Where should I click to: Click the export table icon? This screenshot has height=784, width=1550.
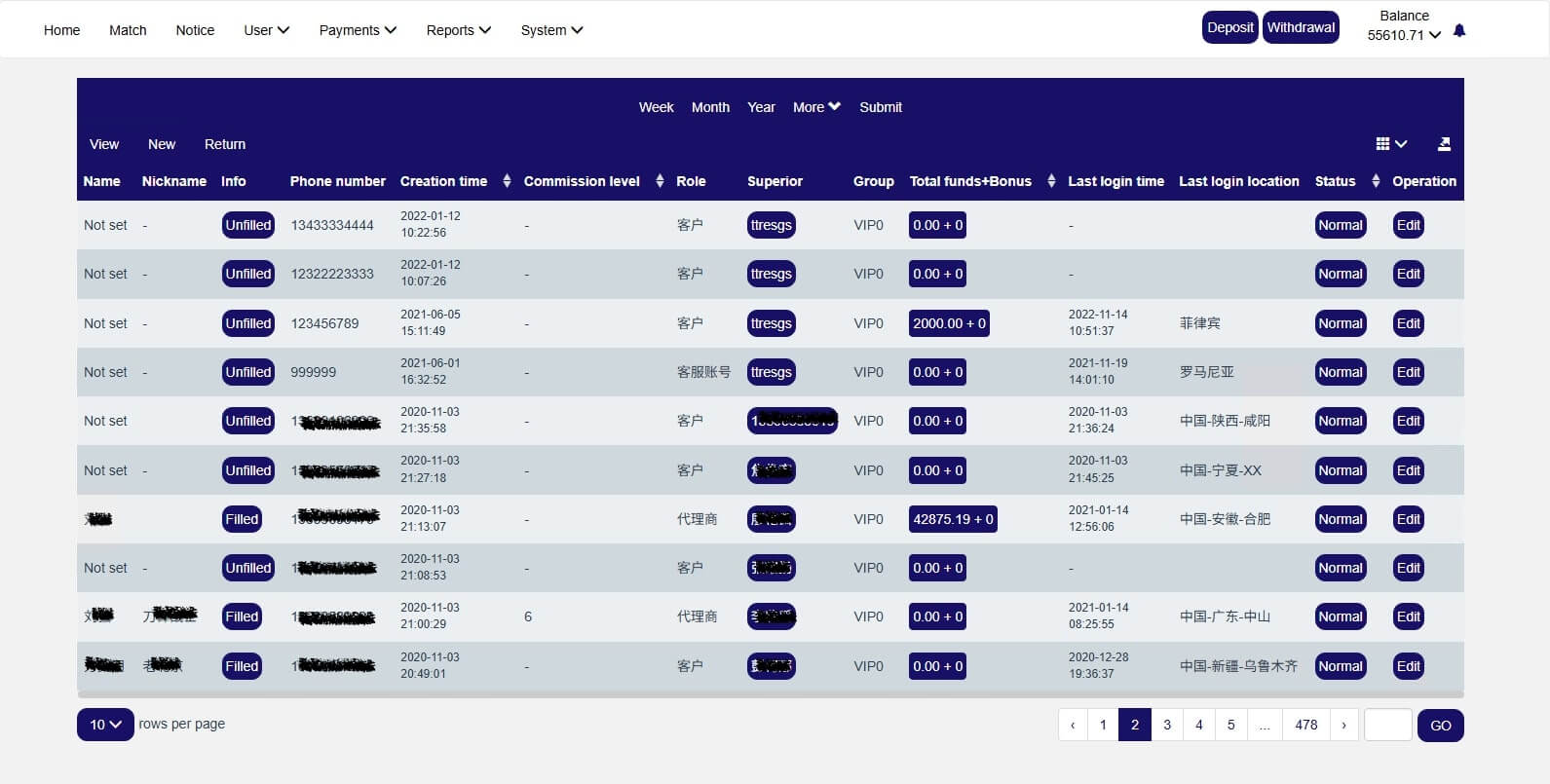click(1444, 144)
